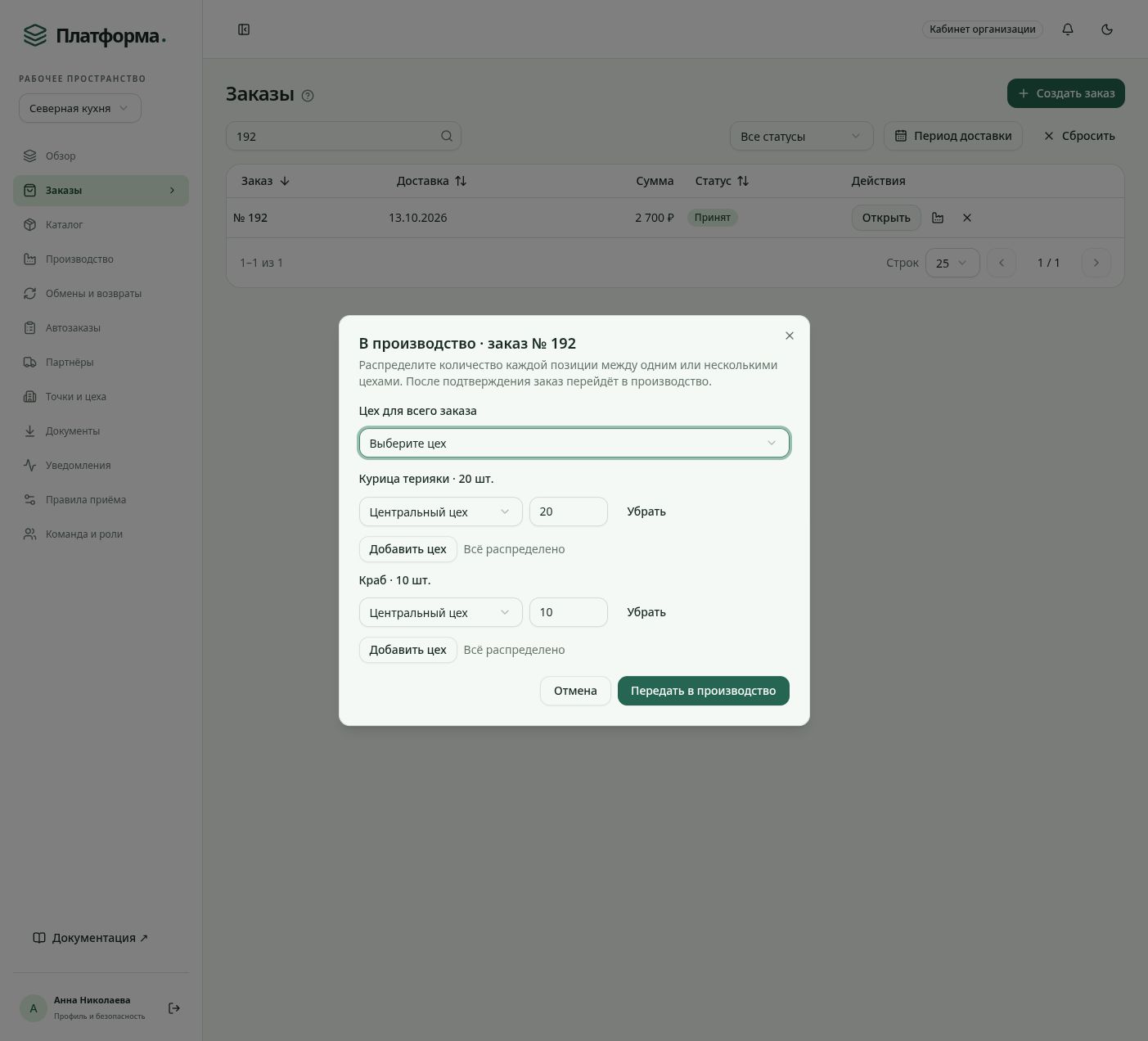1148x1041 pixels.
Task: Go to next page arrow
Action: 1096,263
